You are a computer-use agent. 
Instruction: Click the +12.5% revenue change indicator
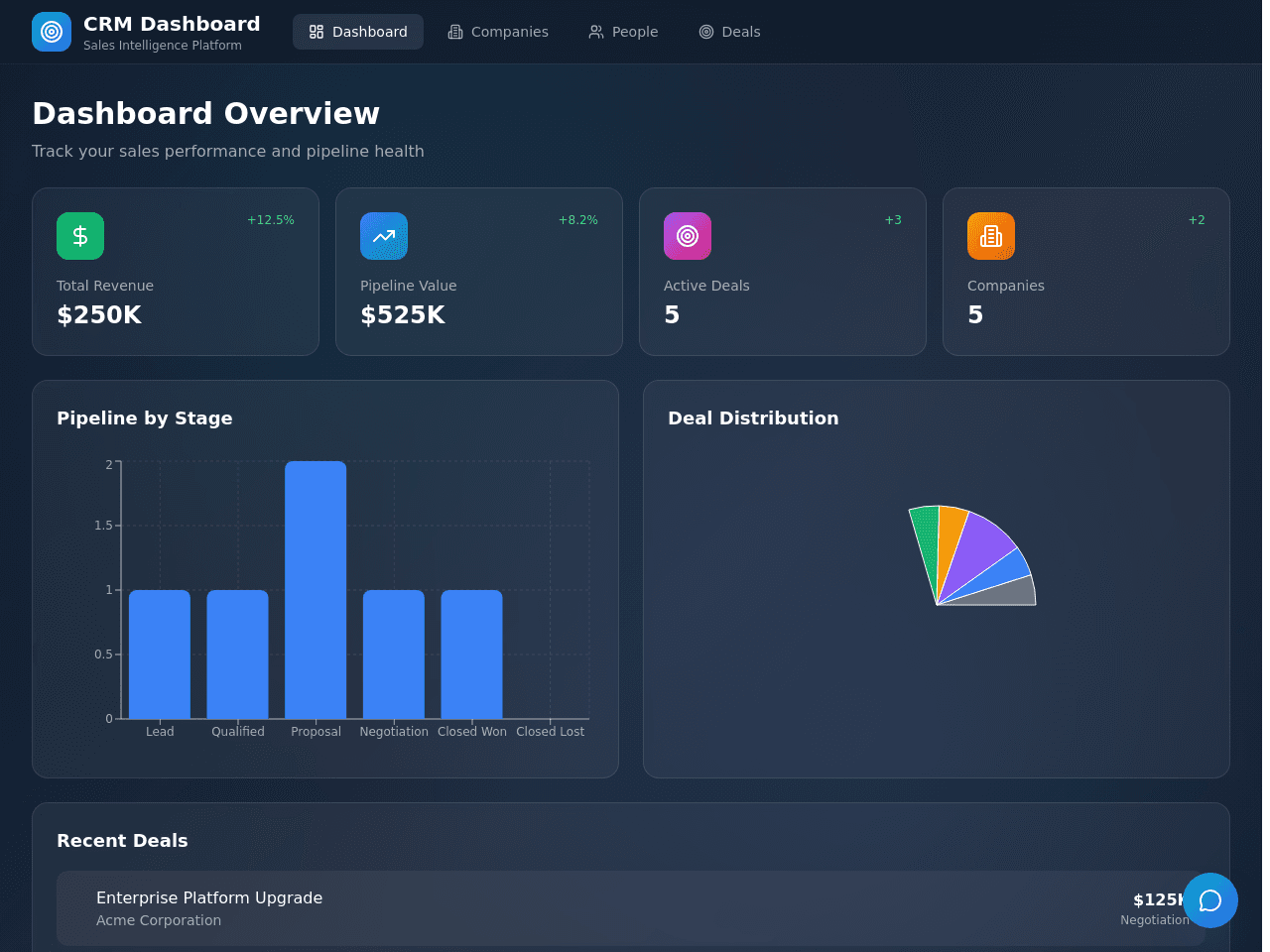click(x=271, y=220)
